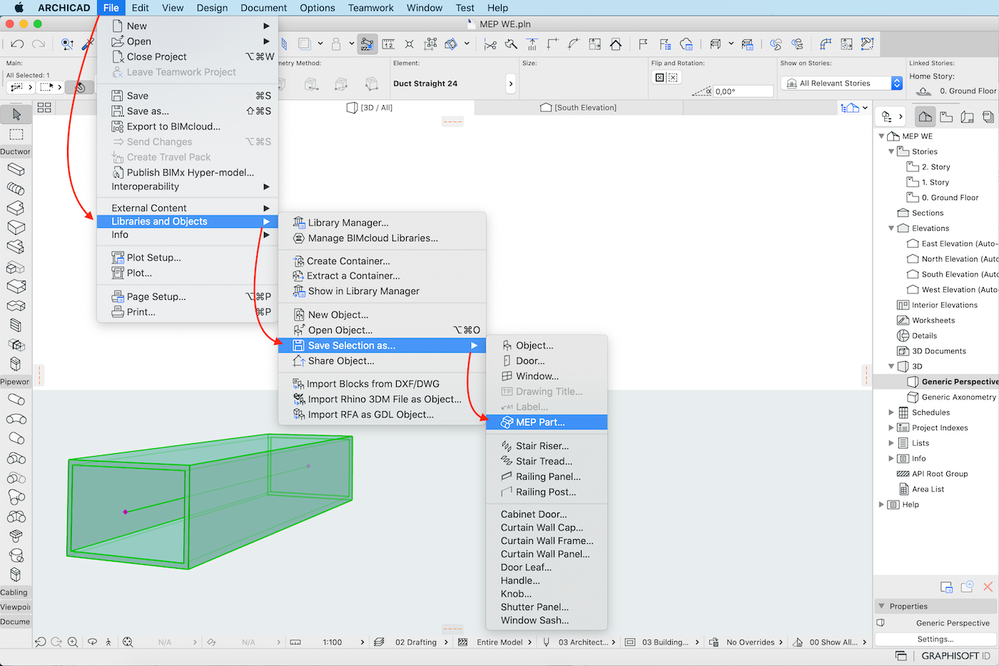
Task: Open the 1:100 scale popup
Action: (x=332, y=642)
